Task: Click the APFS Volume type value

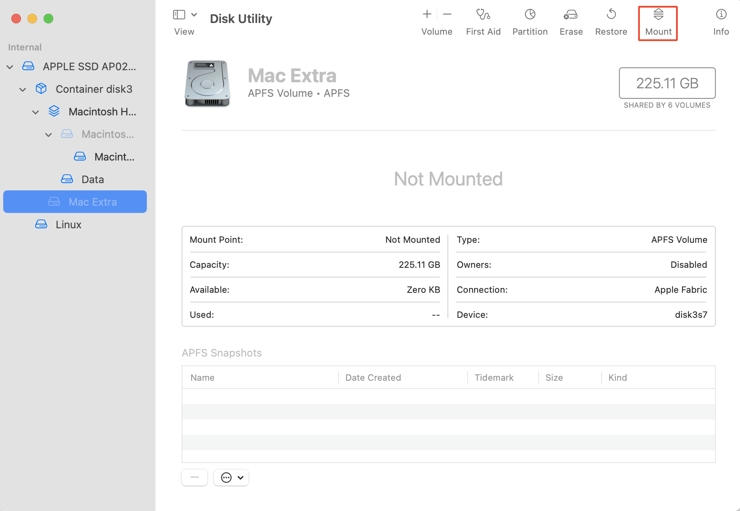Action: [x=679, y=240]
